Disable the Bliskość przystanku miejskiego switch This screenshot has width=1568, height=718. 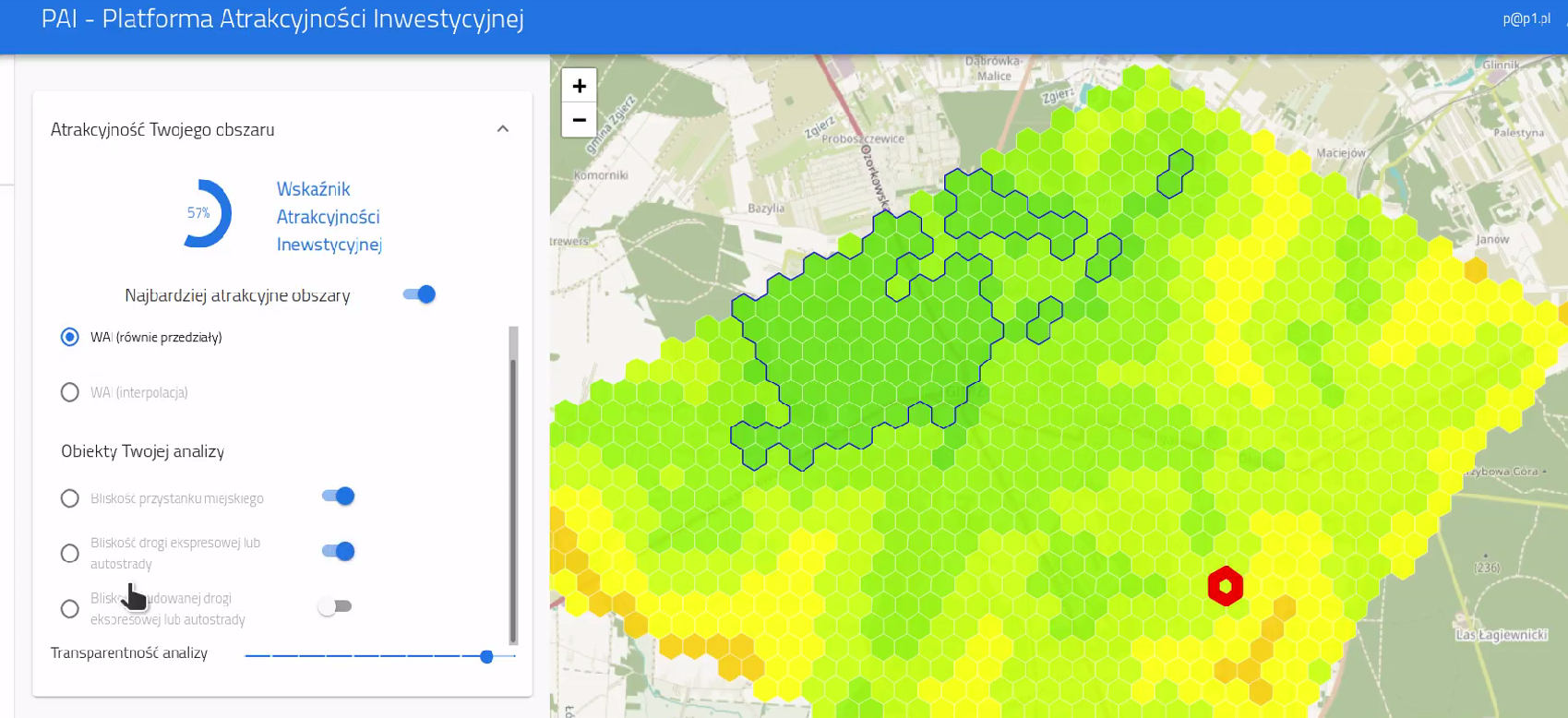(x=338, y=497)
